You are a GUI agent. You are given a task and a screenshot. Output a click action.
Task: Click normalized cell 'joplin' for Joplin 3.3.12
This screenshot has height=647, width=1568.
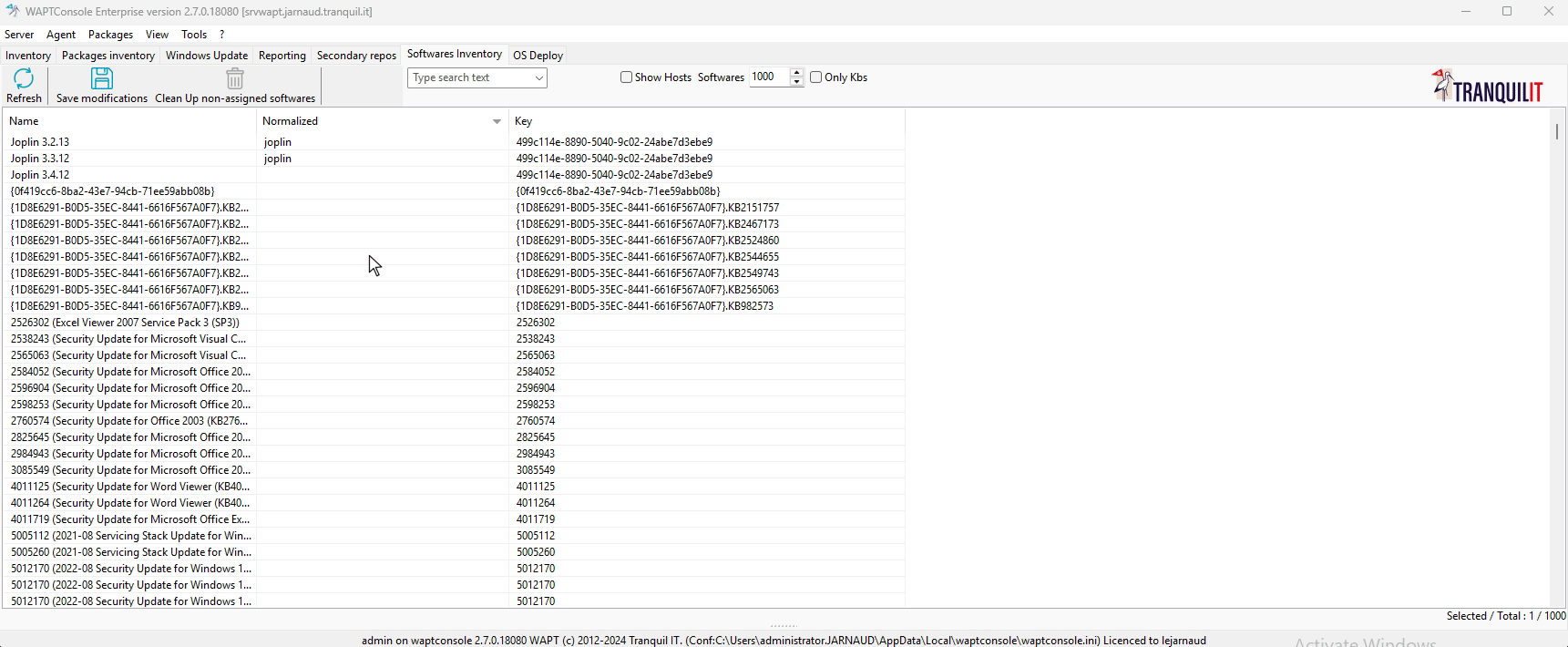point(278,159)
